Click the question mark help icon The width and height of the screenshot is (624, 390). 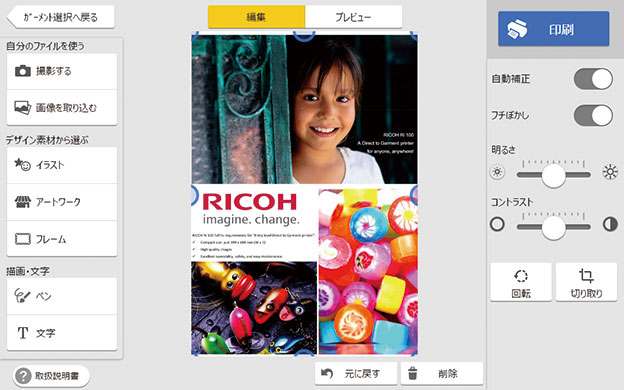pos(23,376)
